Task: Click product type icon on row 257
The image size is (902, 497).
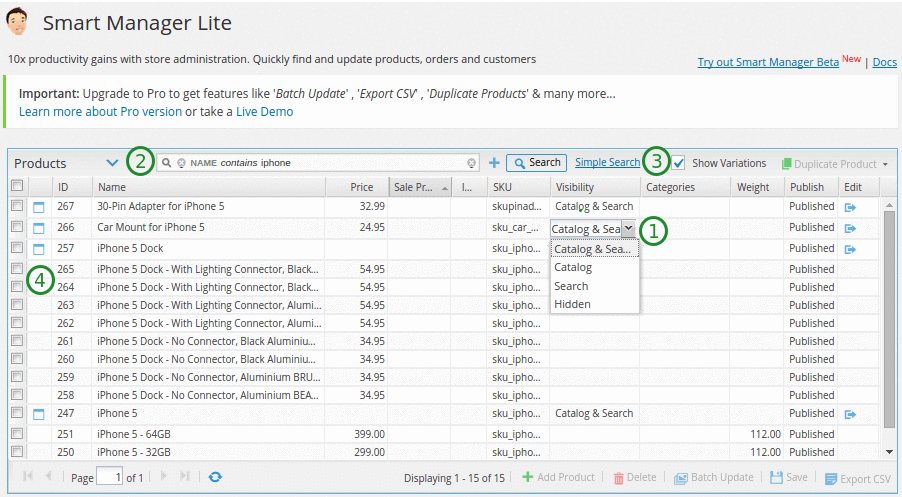Action: (39, 249)
